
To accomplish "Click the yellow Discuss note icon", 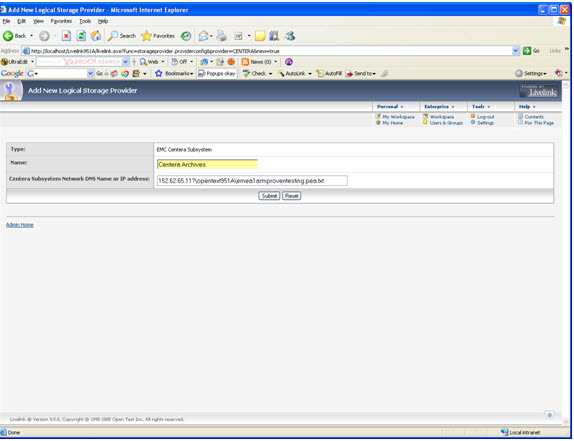I will [260, 36].
